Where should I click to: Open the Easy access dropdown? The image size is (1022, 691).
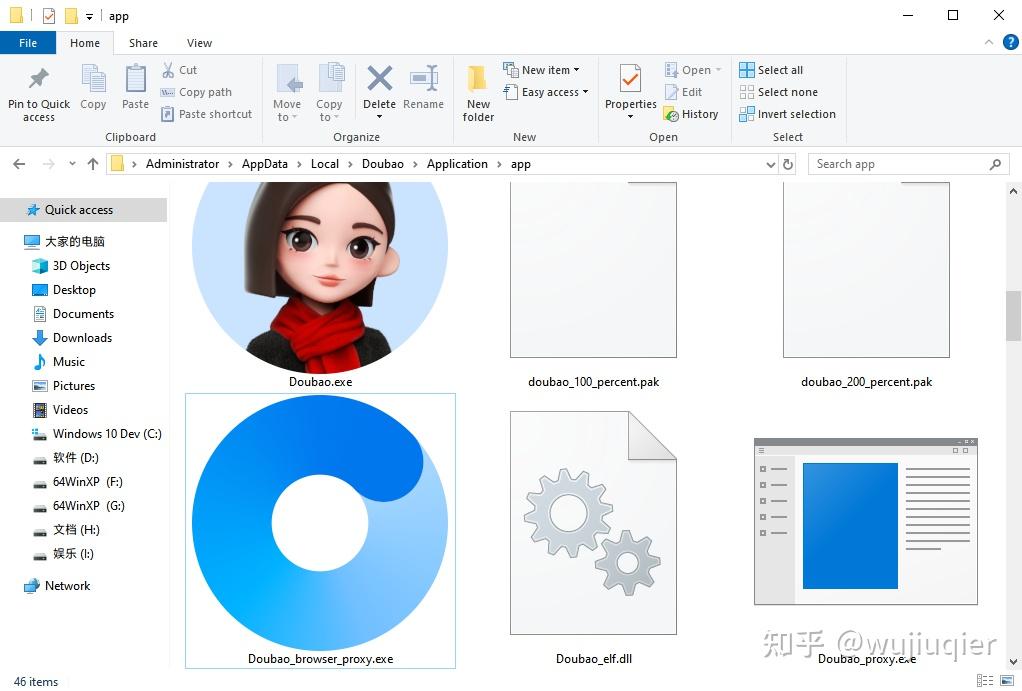pos(546,92)
